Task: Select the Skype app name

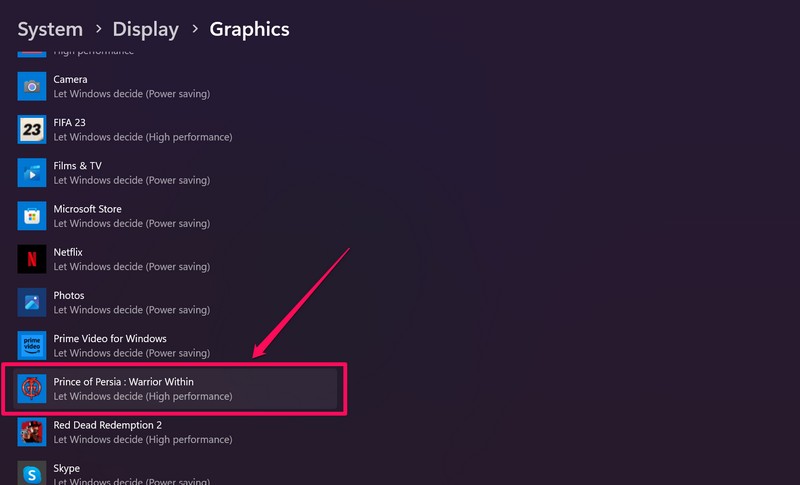Action: coord(66,468)
